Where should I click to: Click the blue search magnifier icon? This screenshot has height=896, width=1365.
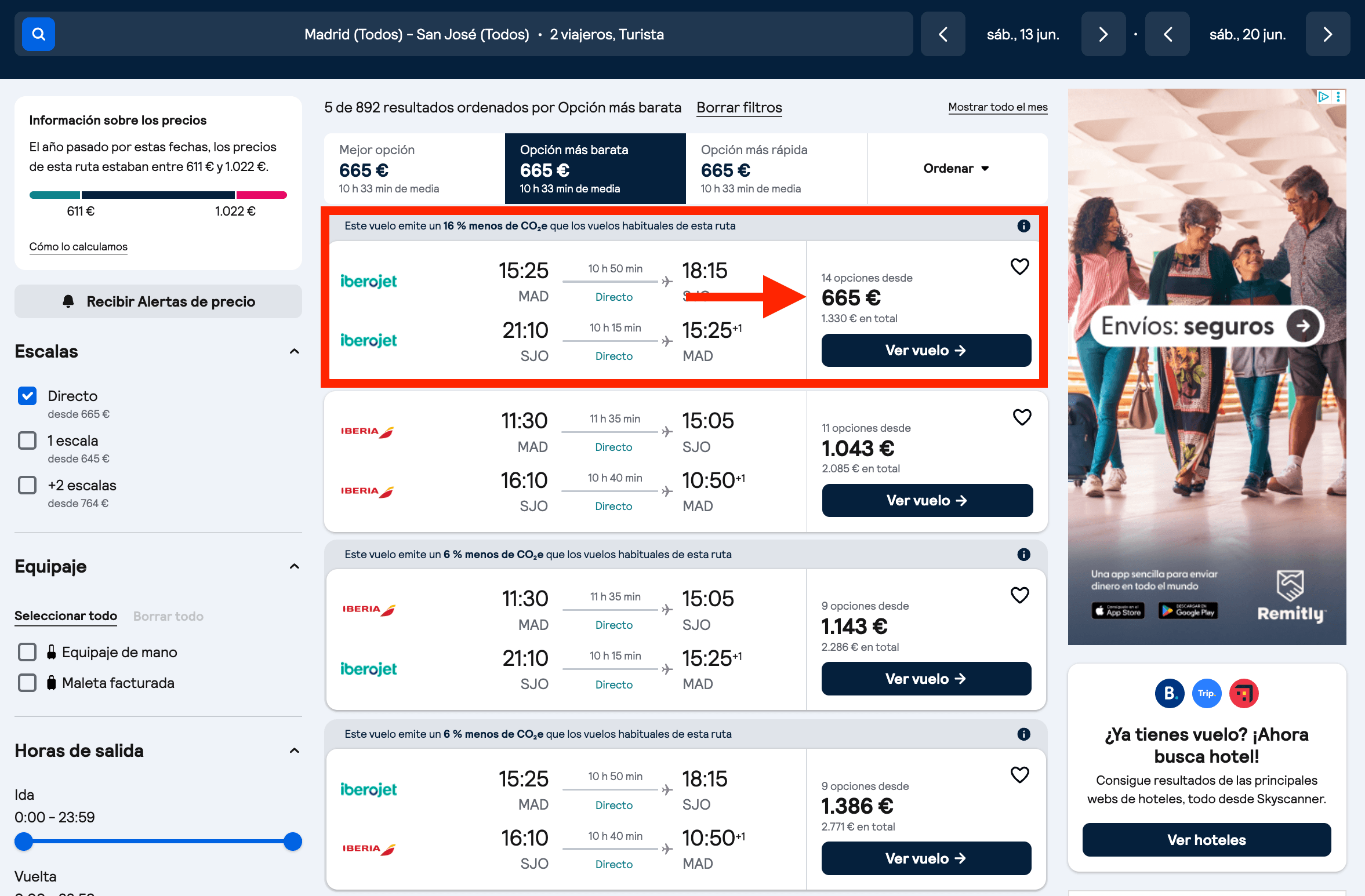38,34
